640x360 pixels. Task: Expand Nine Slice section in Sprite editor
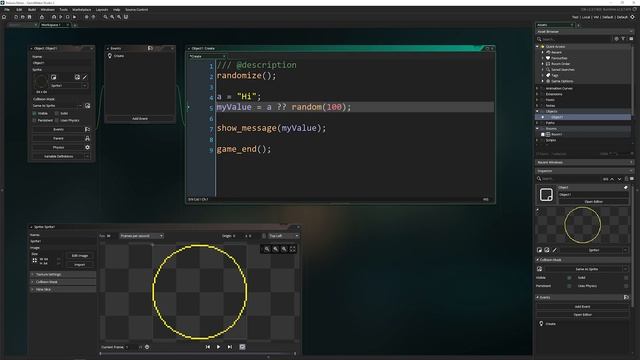pyautogui.click(x=63, y=289)
